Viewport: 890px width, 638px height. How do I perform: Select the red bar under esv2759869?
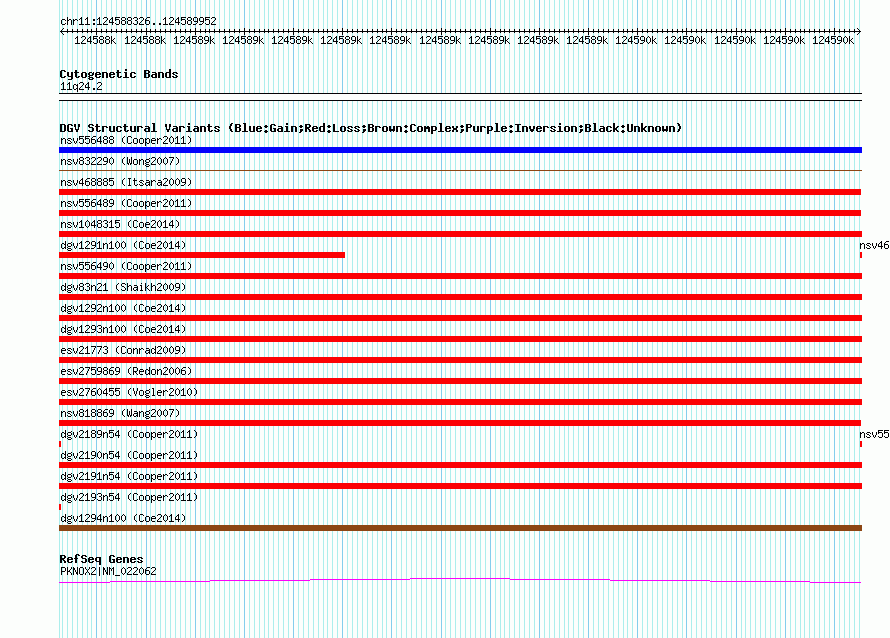(x=460, y=381)
